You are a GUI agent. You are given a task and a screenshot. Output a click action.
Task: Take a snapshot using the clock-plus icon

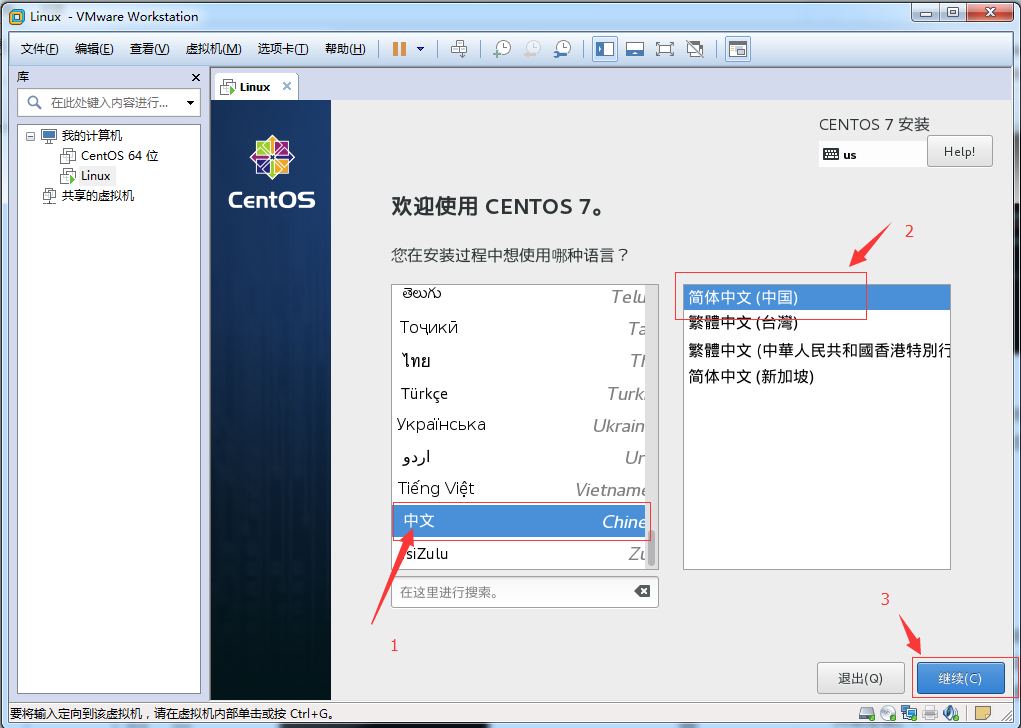point(501,49)
